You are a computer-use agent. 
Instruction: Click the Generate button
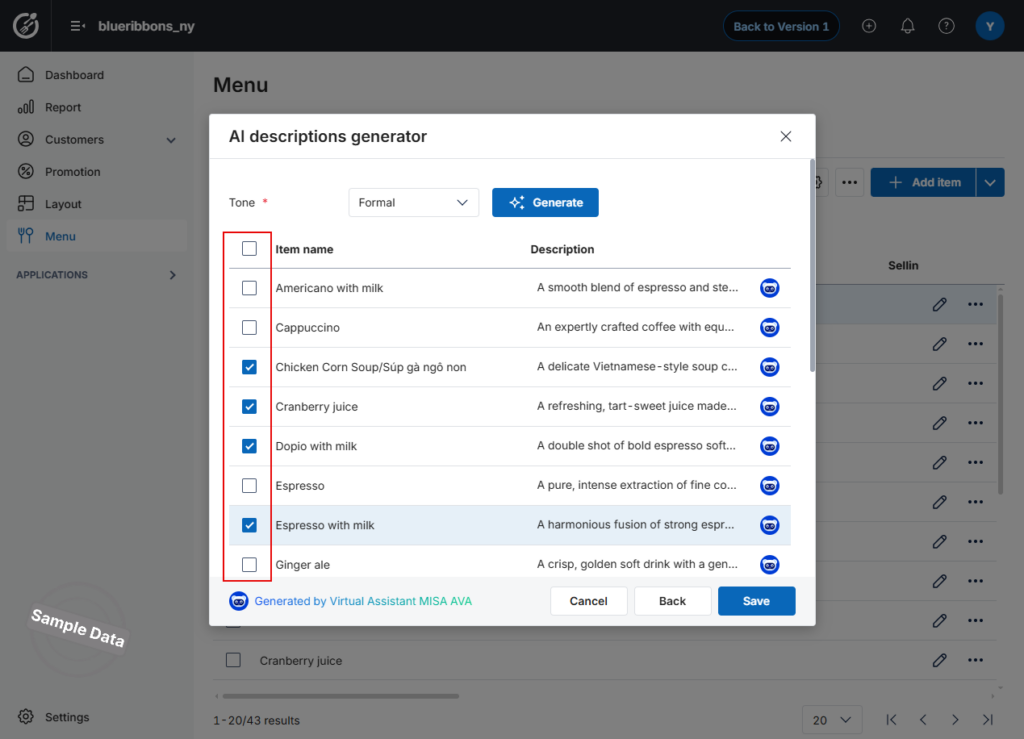(x=545, y=202)
